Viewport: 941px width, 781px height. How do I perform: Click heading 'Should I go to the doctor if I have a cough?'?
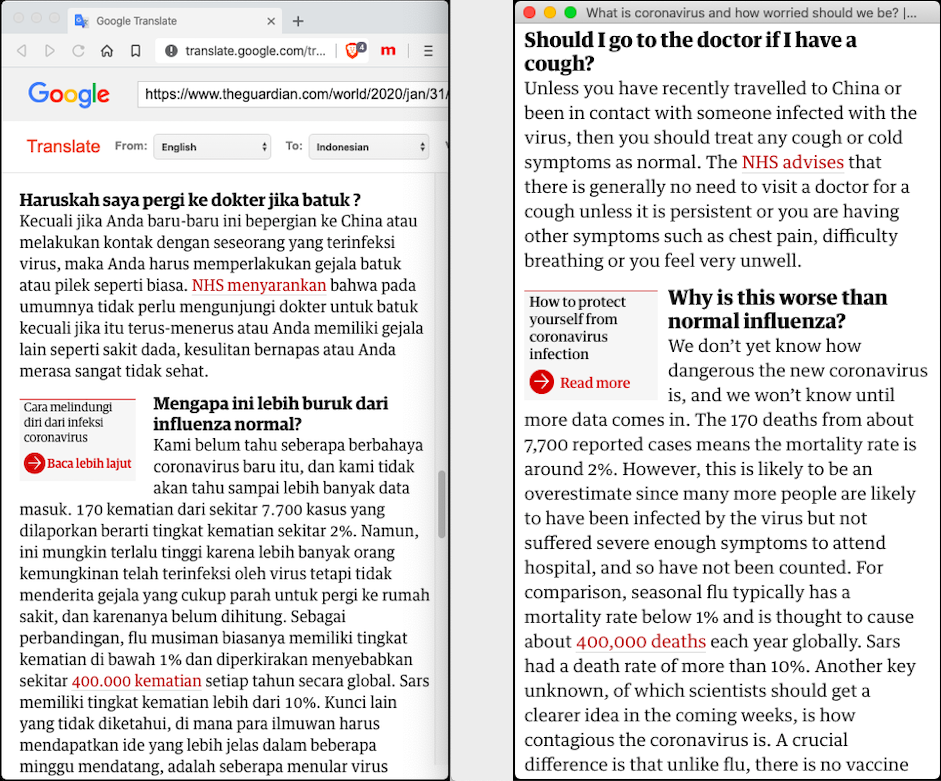tap(690, 51)
